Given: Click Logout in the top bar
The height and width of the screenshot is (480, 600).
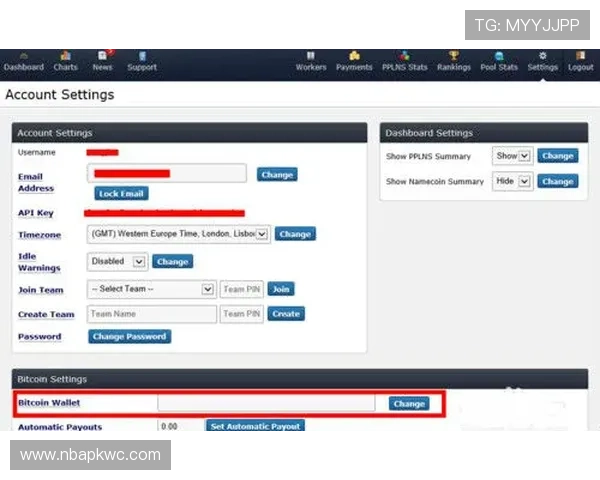Looking at the screenshot, I should click(580, 61).
